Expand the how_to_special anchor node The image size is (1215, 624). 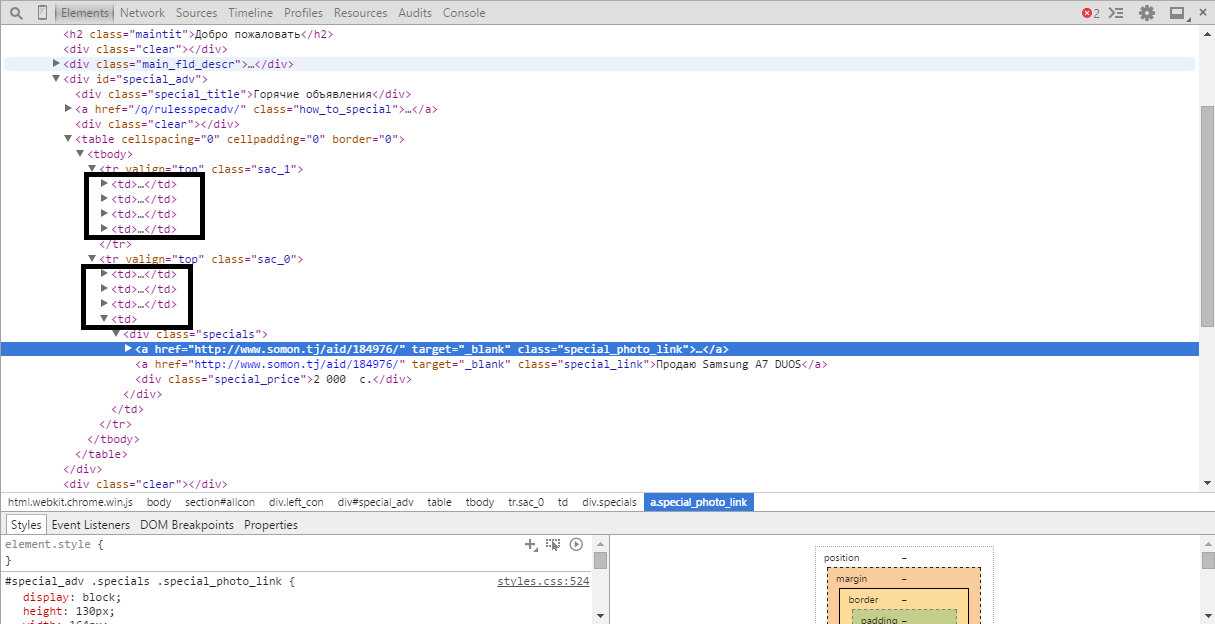68,109
